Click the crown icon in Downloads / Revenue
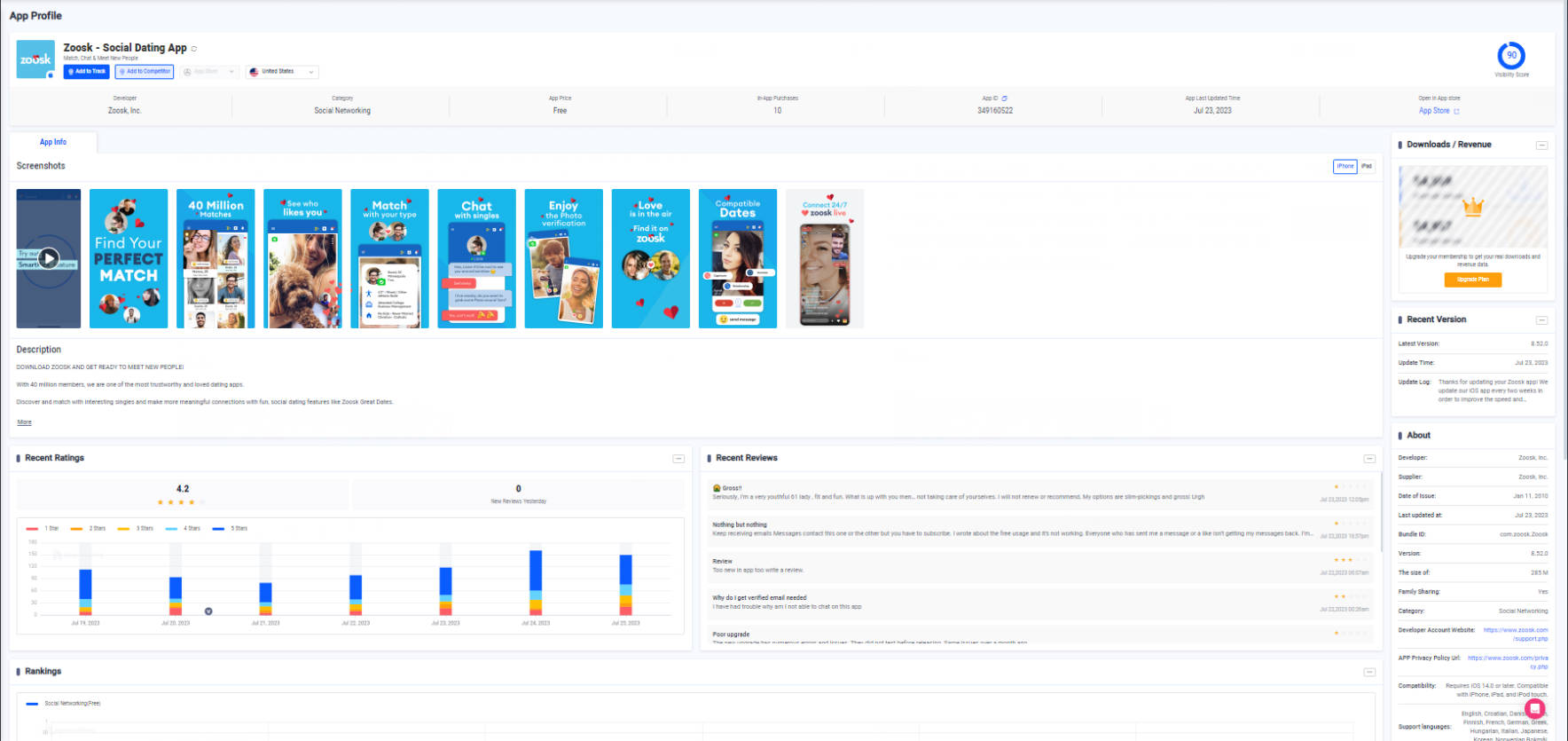Viewport: 1568px width, 741px height. coord(1473,208)
